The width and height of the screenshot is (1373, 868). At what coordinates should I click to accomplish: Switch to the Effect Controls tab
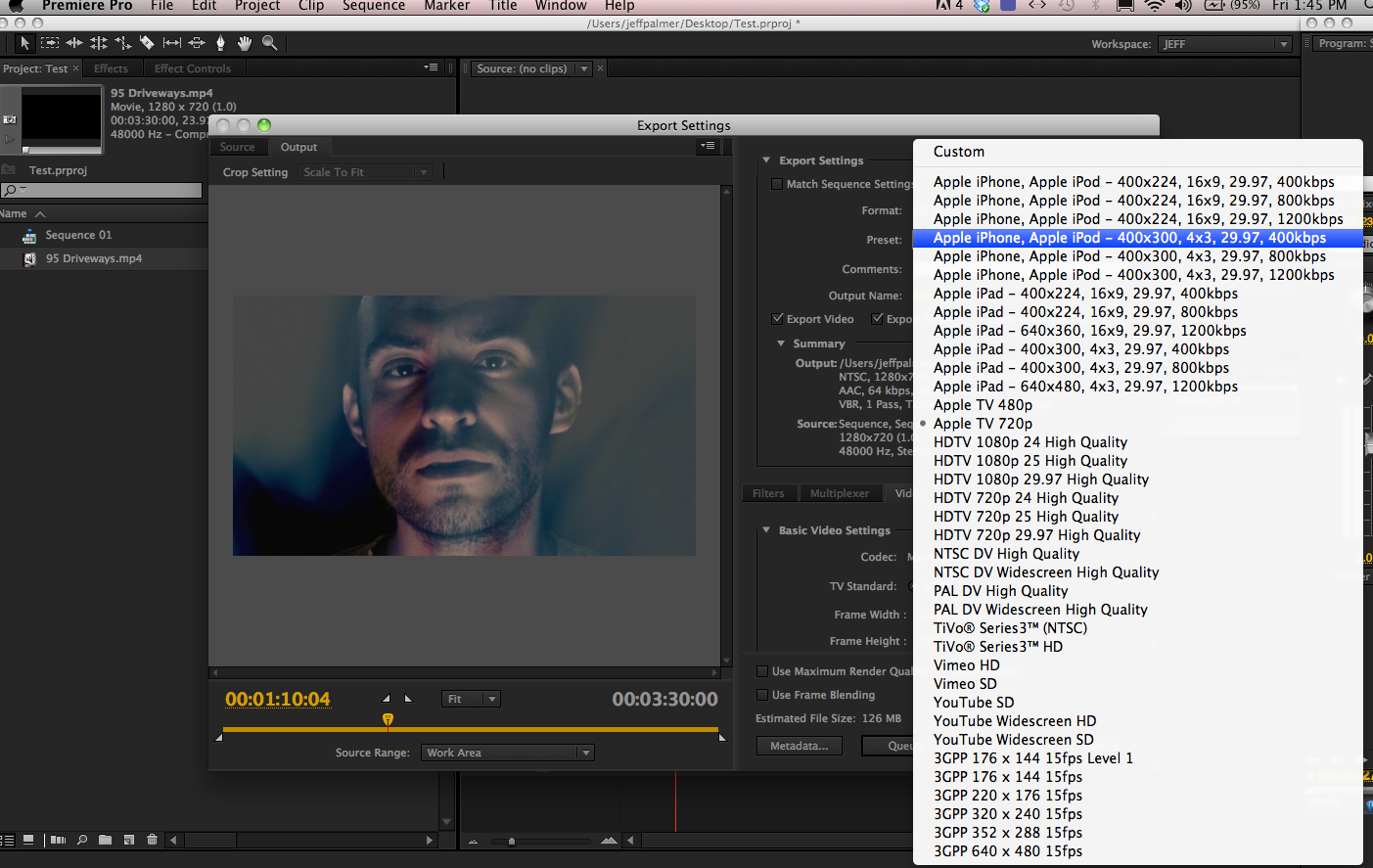coord(193,69)
